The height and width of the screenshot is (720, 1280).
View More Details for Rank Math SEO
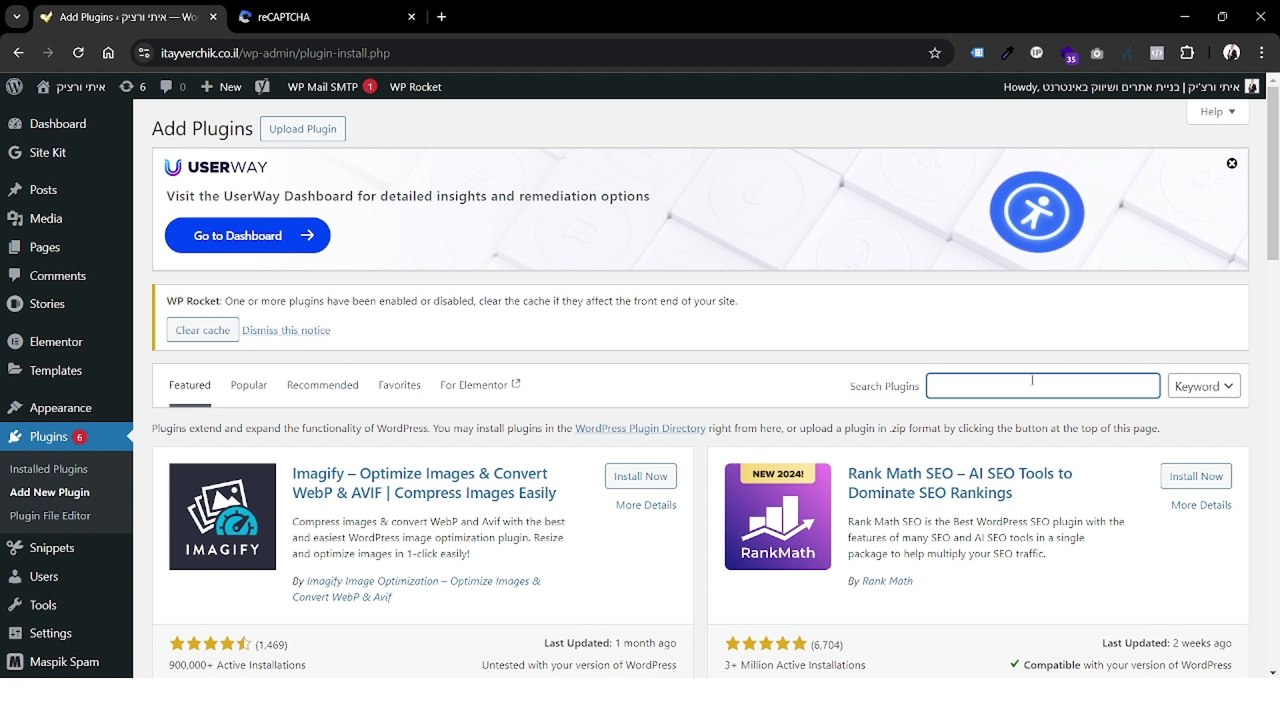(1201, 505)
